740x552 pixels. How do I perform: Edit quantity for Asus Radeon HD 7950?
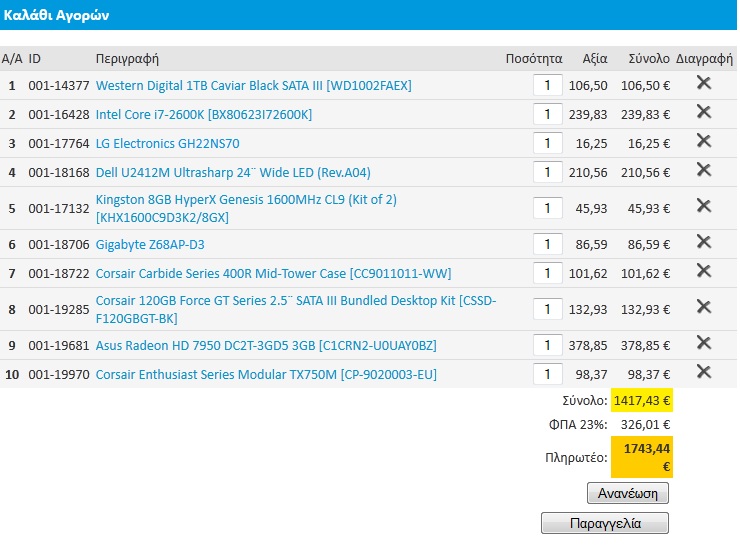point(547,345)
